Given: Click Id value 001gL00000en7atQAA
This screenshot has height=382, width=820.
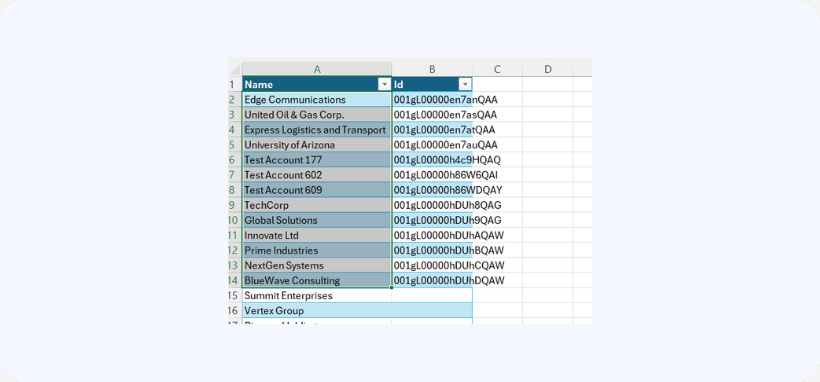Looking at the screenshot, I should tap(444, 130).
